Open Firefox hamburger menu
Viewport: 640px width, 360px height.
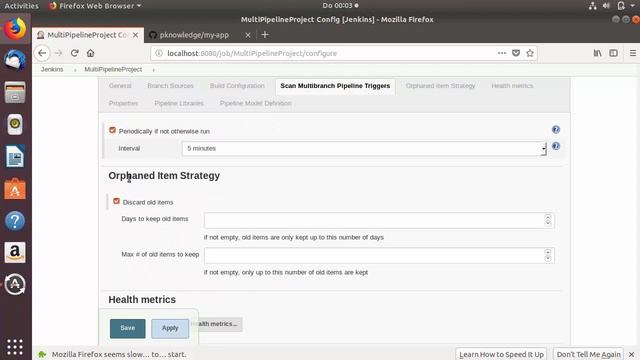click(633, 53)
